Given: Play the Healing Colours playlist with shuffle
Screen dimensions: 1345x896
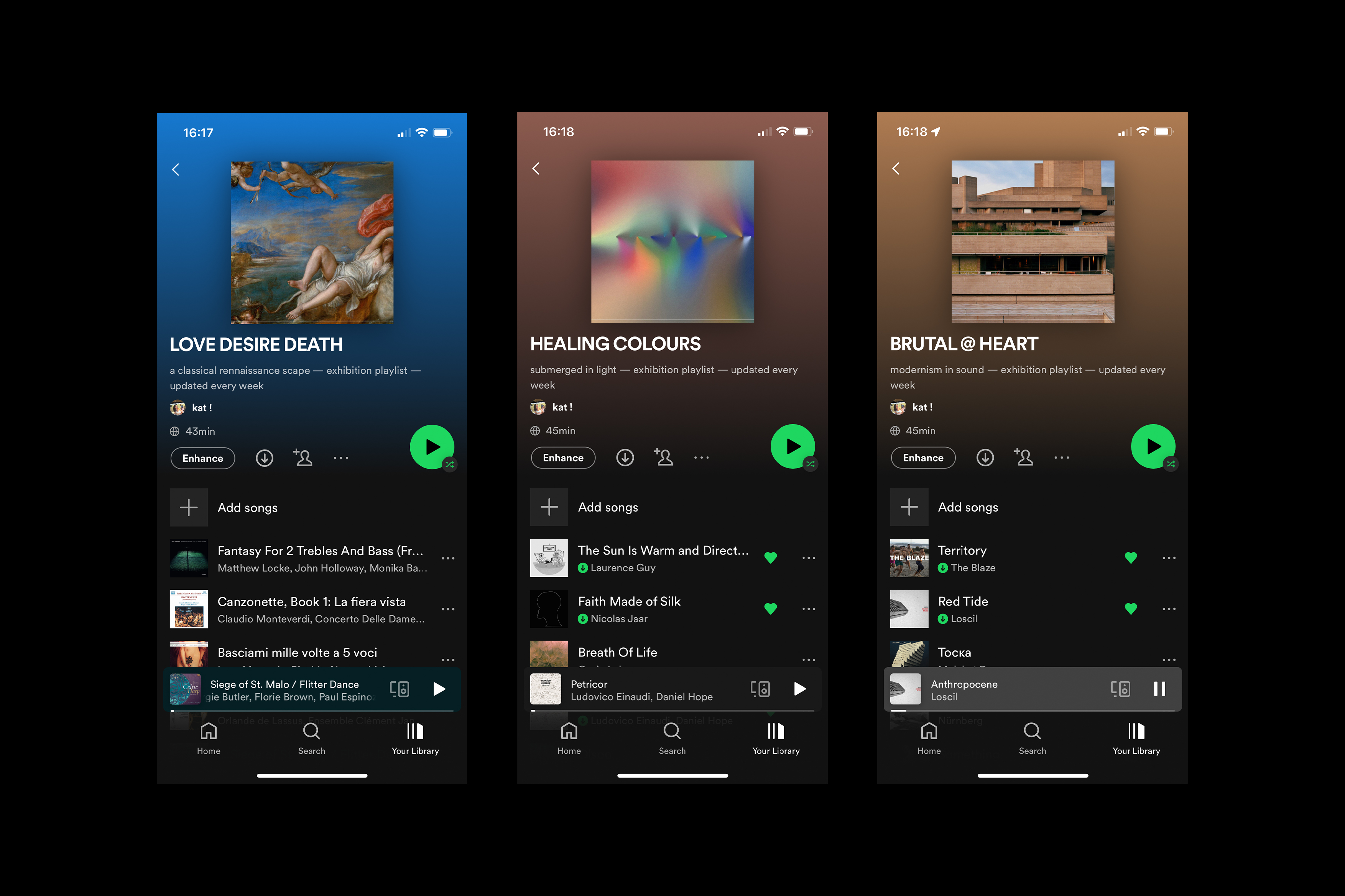Looking at the screenshot, I should pyautogui.click(x=792, y=446).
